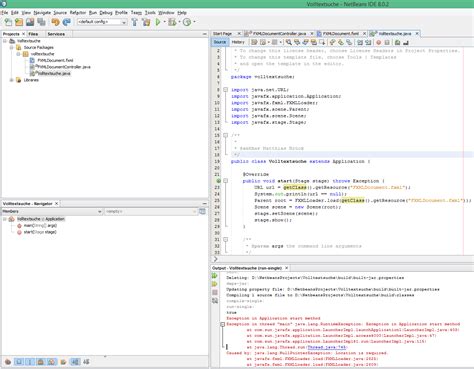Click the Undo arrow in main toolbar
The height and width of the screenshot is (369, 474).
click(55, 22)
